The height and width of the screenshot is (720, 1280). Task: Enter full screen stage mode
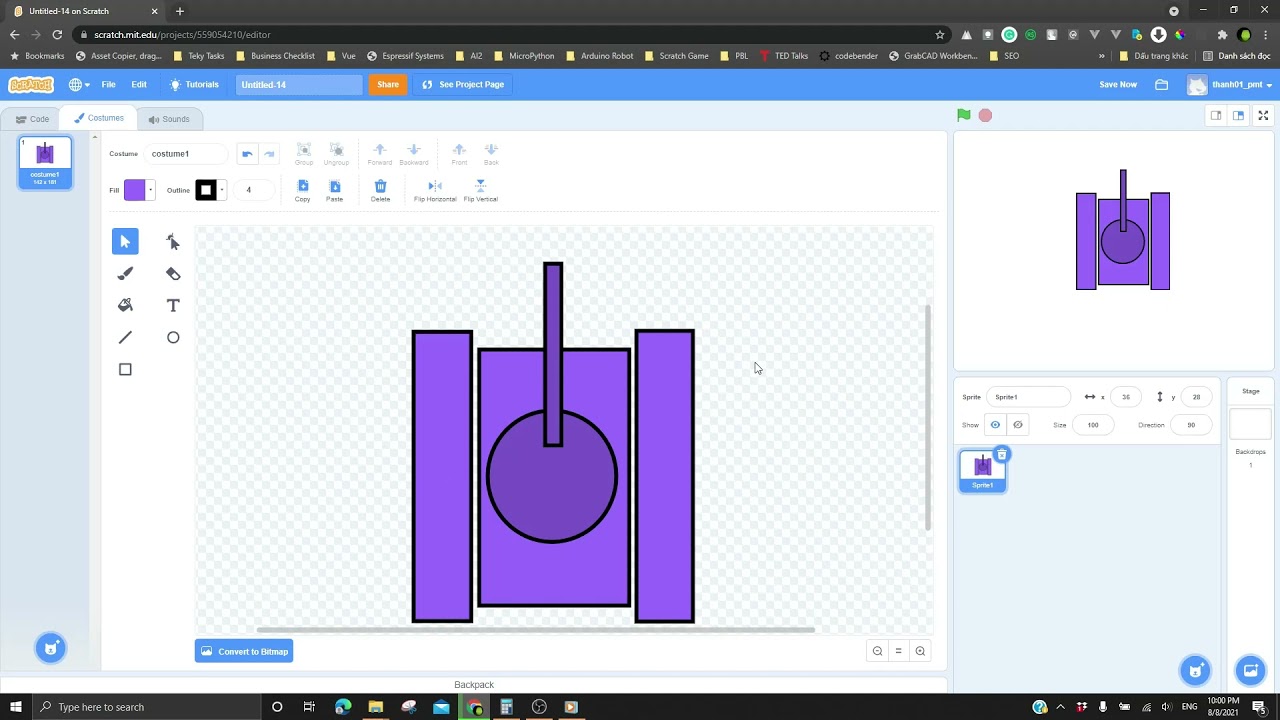tap(1263, 115)
